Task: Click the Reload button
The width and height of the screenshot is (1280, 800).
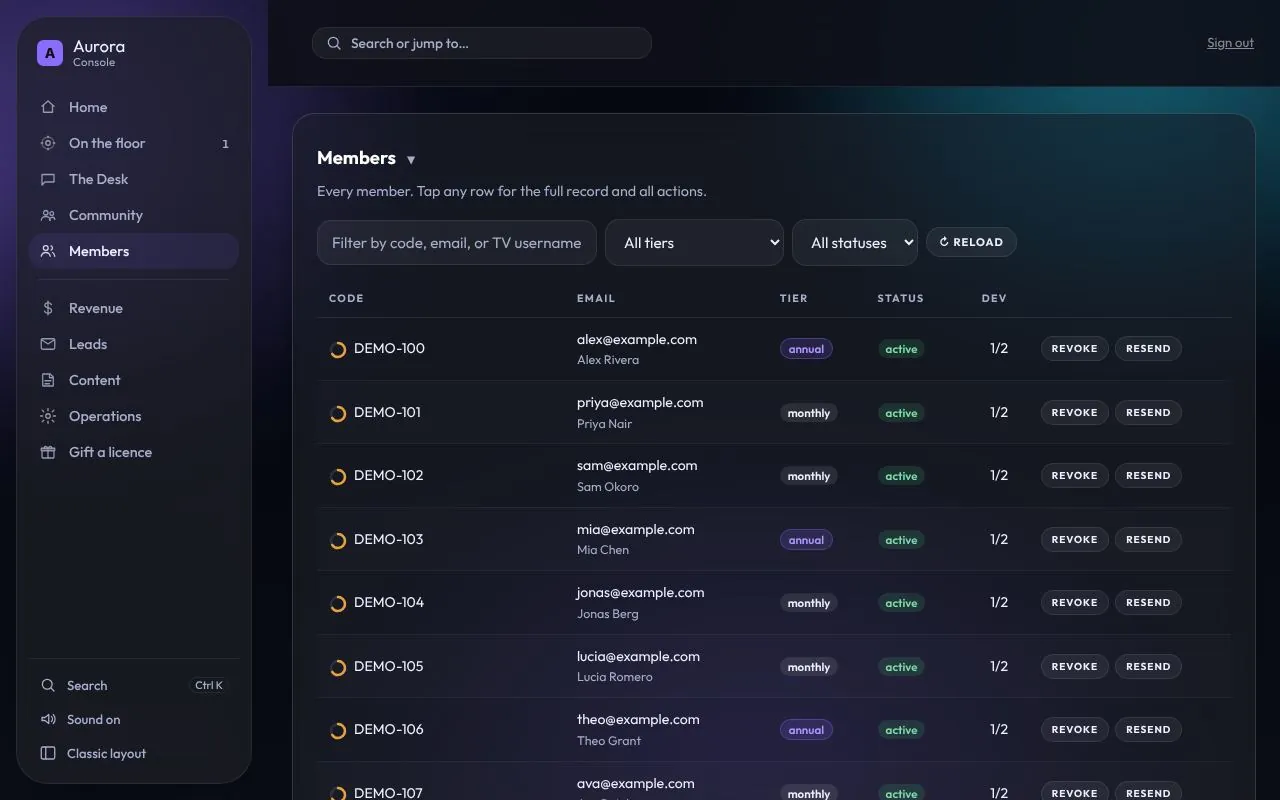Action: point(971,242)
